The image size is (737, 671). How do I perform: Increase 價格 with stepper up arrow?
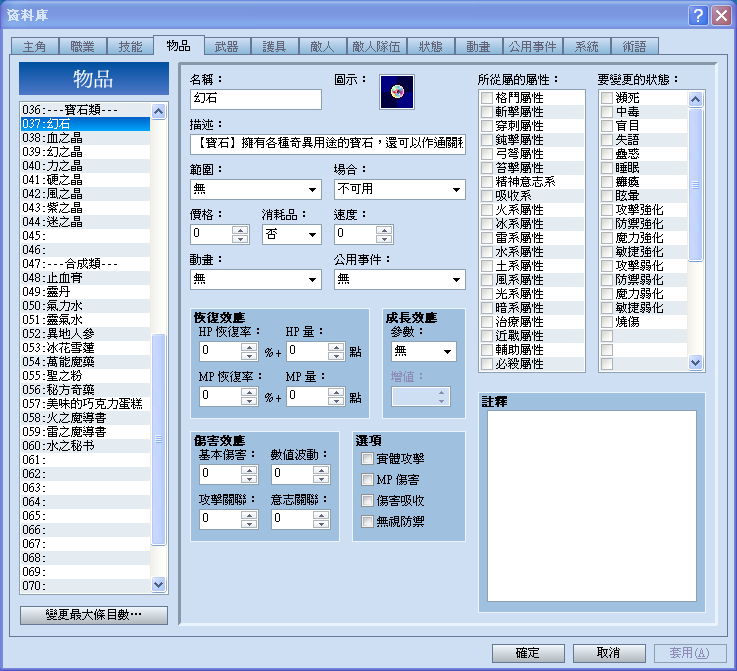pos(240,230)
